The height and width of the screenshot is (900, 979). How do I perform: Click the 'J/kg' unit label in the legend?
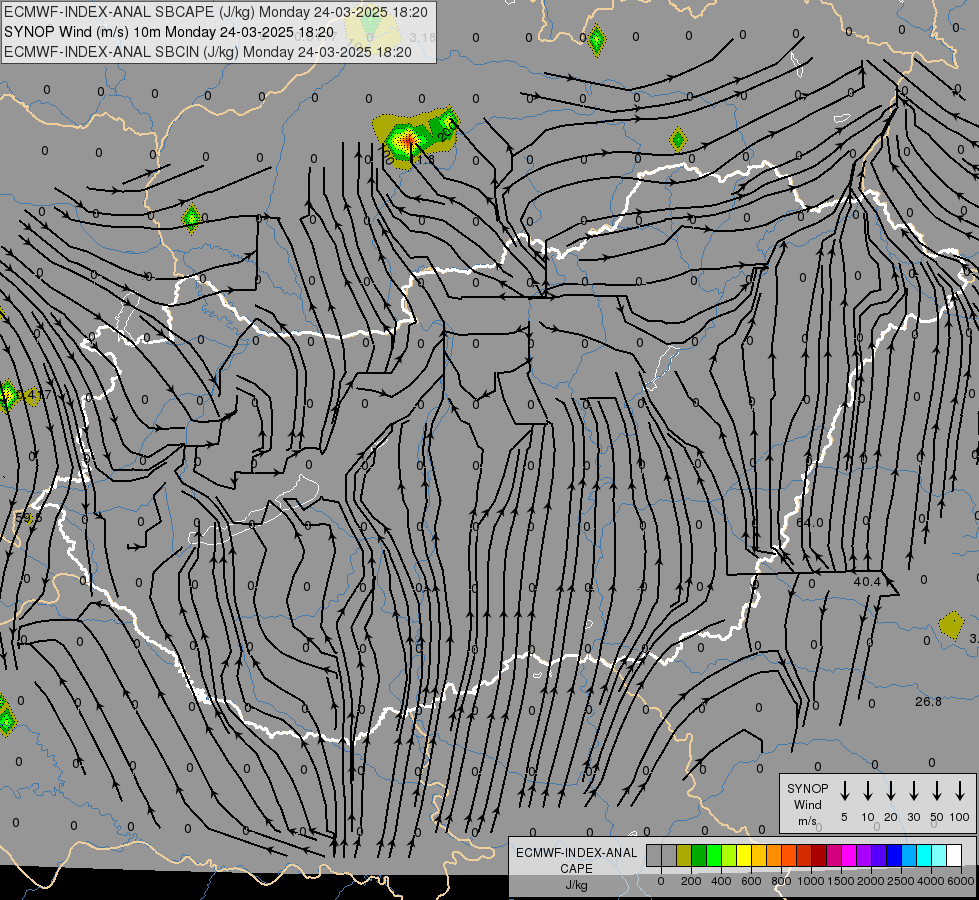576,885
